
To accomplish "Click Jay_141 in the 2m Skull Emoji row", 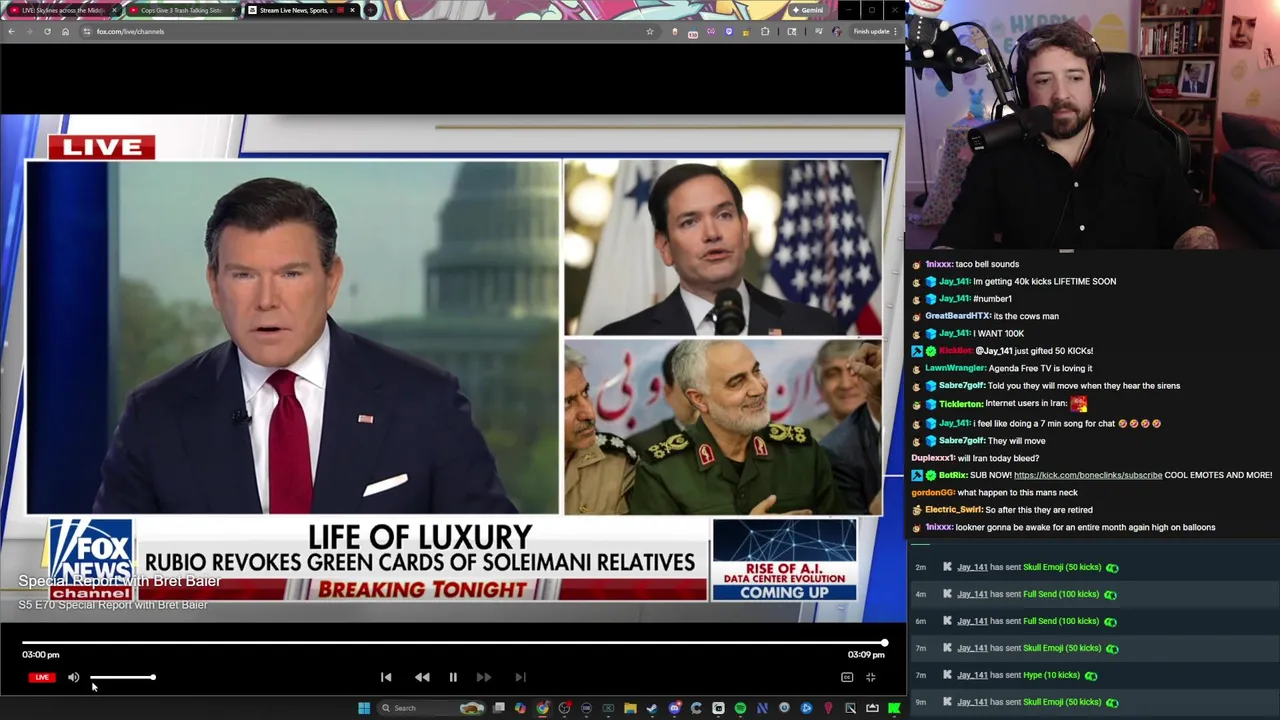I will [972, 567].
